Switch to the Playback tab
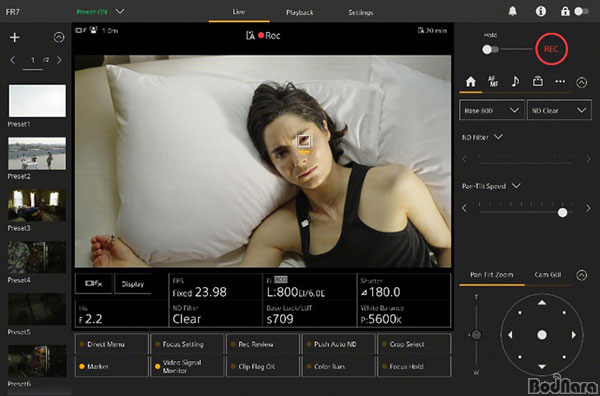This screenshot has width=600, height=396. (300, 12)
